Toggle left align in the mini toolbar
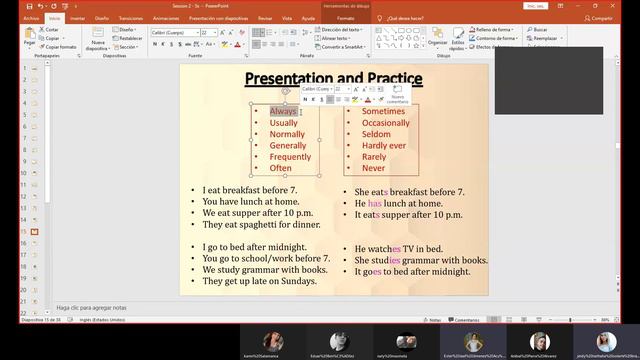The width and height of the screenshot is (640, 360). pos(330,100)
